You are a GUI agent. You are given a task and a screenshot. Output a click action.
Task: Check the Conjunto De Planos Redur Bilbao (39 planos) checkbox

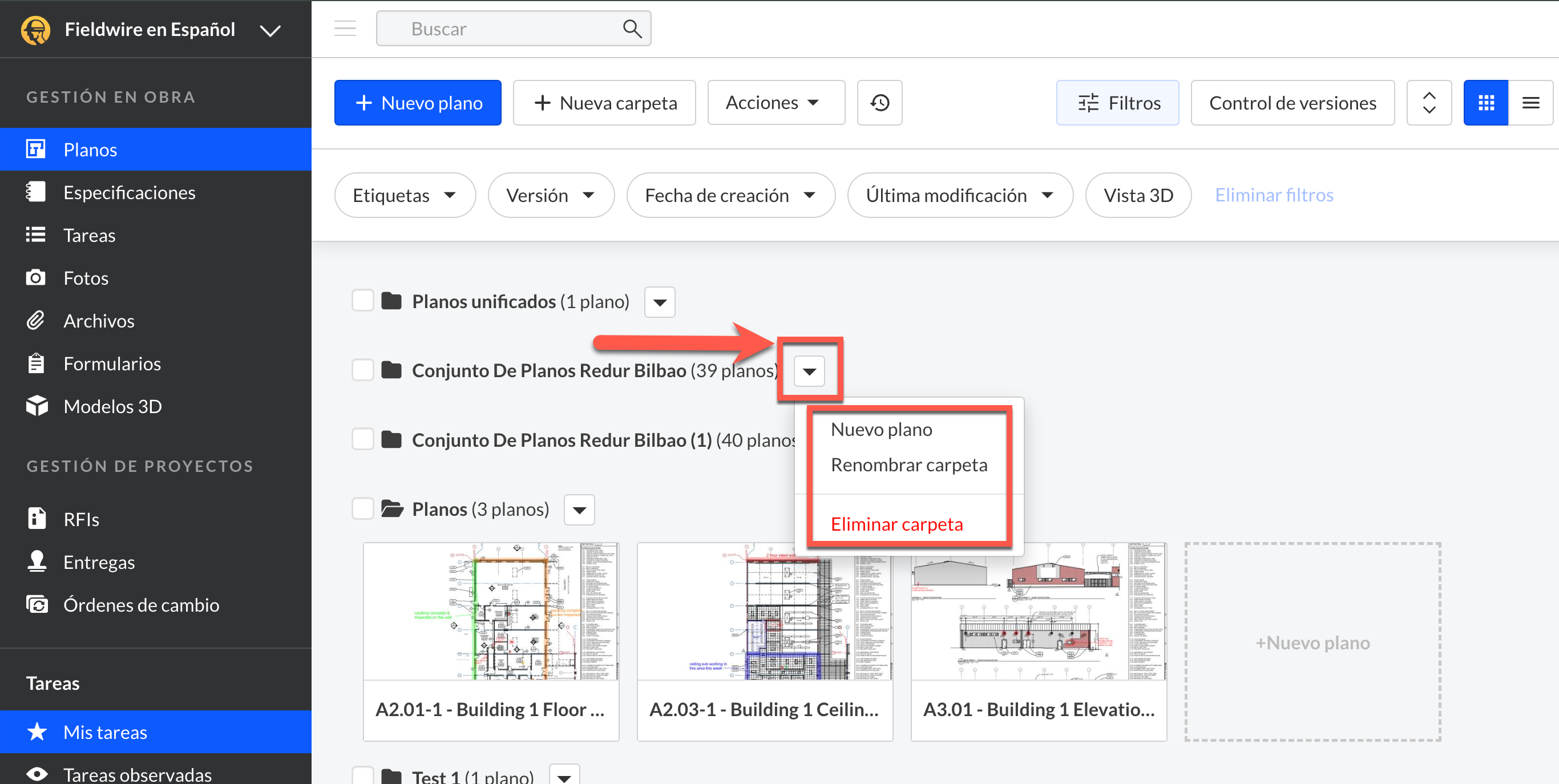[x=362, y=370]
